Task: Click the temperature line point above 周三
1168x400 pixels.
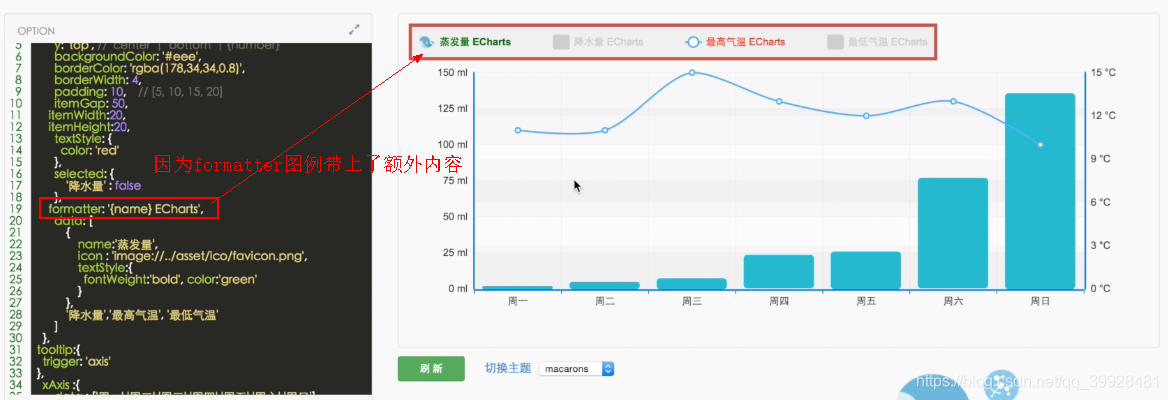Action: click(692, 72)
